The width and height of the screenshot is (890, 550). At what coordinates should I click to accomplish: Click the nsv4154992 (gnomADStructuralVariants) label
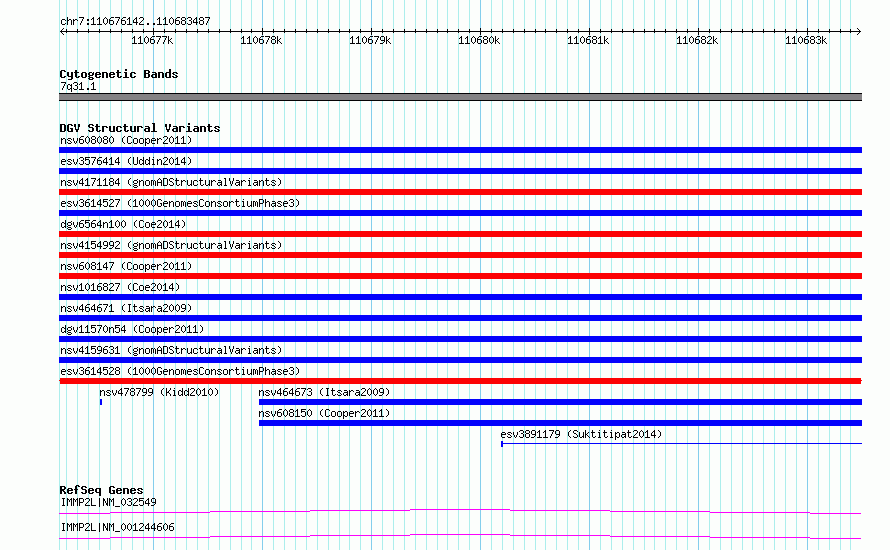(171, 245)
